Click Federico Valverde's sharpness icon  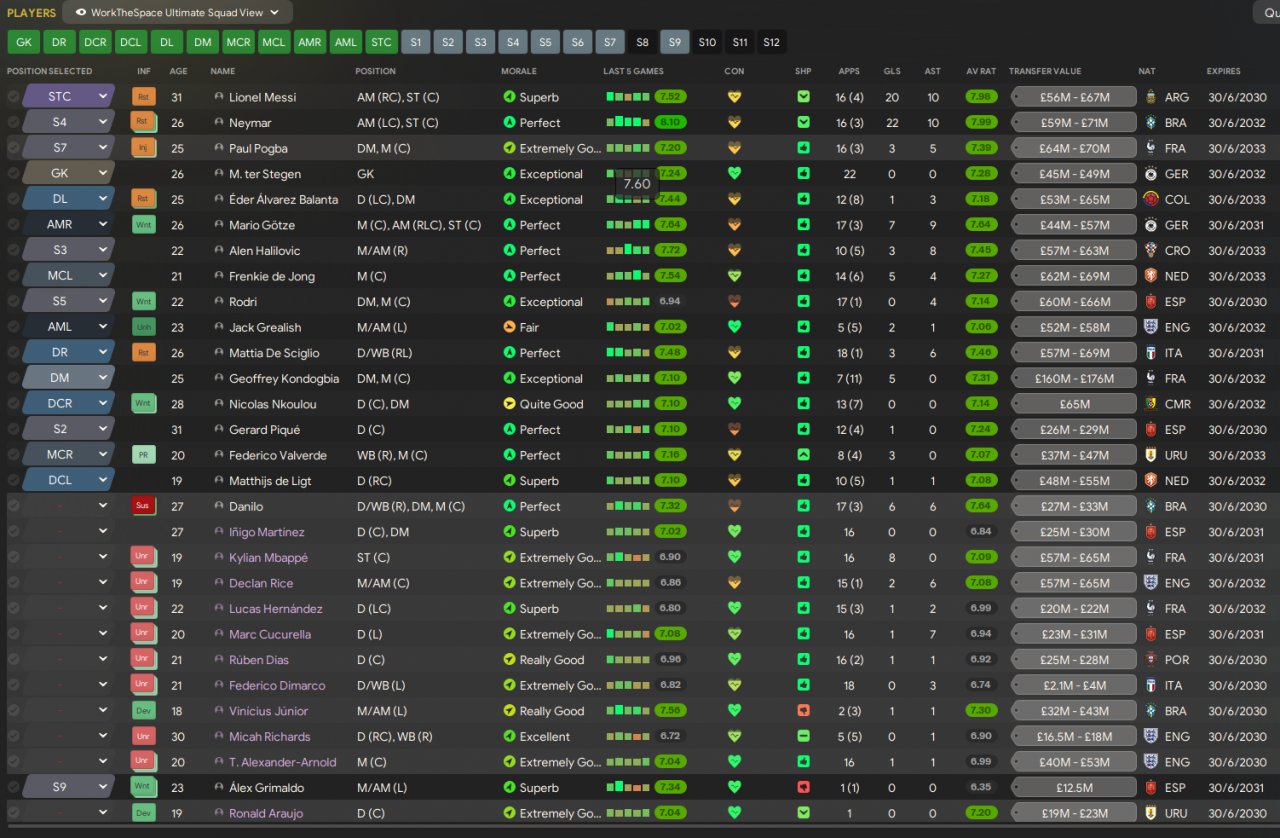point(803,455)
